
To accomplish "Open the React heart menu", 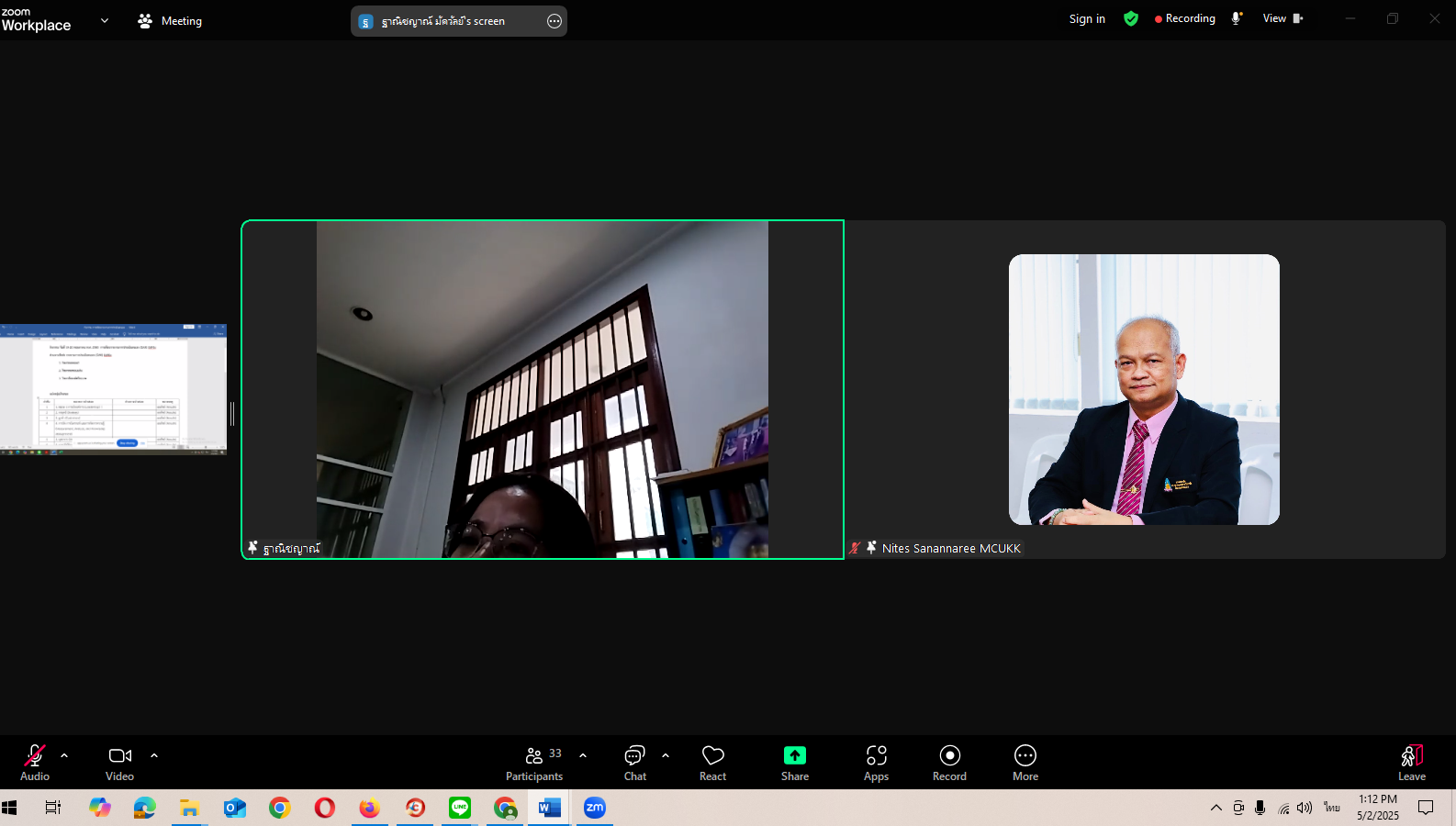I will pos(713,763).
